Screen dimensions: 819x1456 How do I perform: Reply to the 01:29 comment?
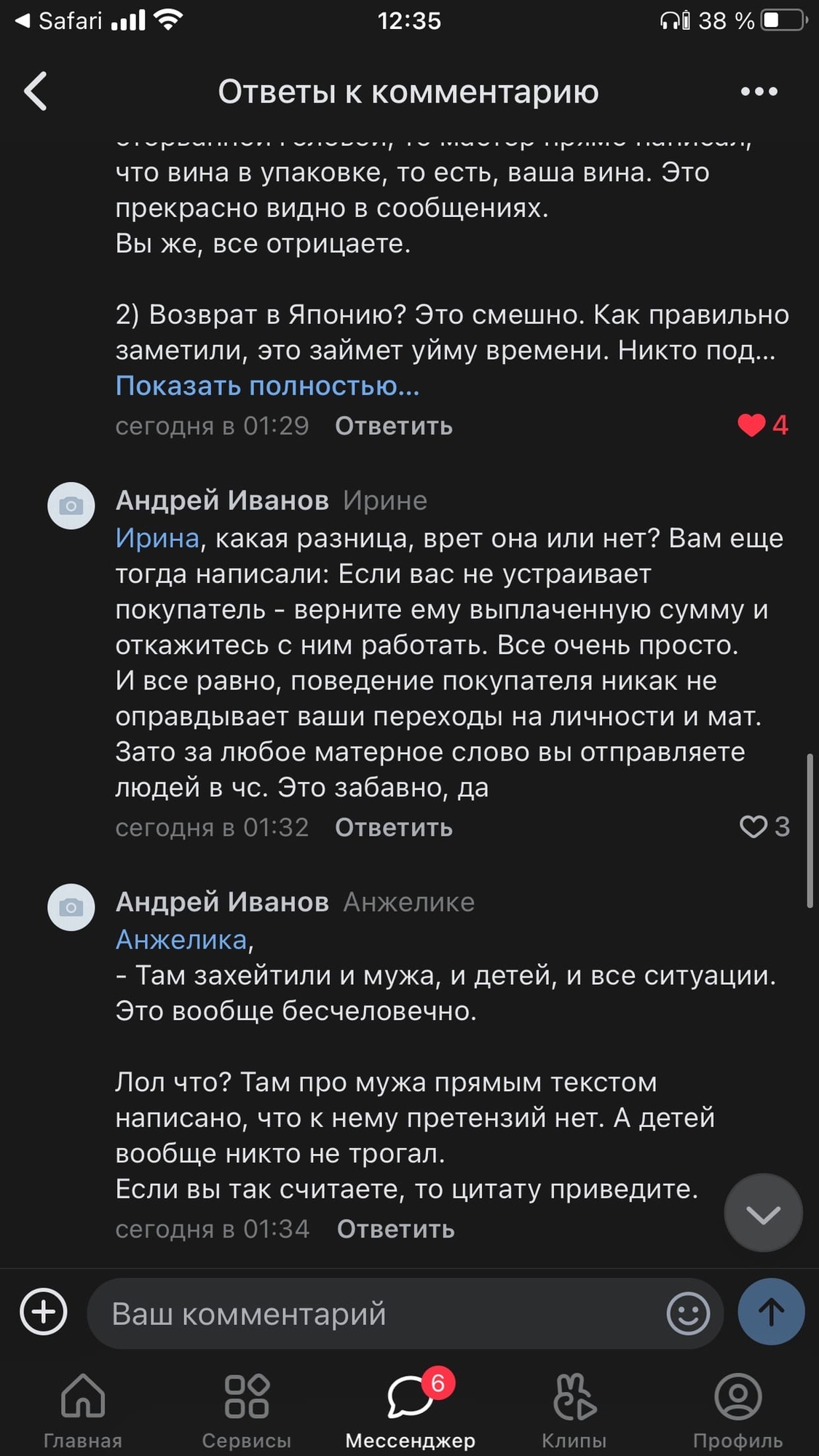[393, 427]
